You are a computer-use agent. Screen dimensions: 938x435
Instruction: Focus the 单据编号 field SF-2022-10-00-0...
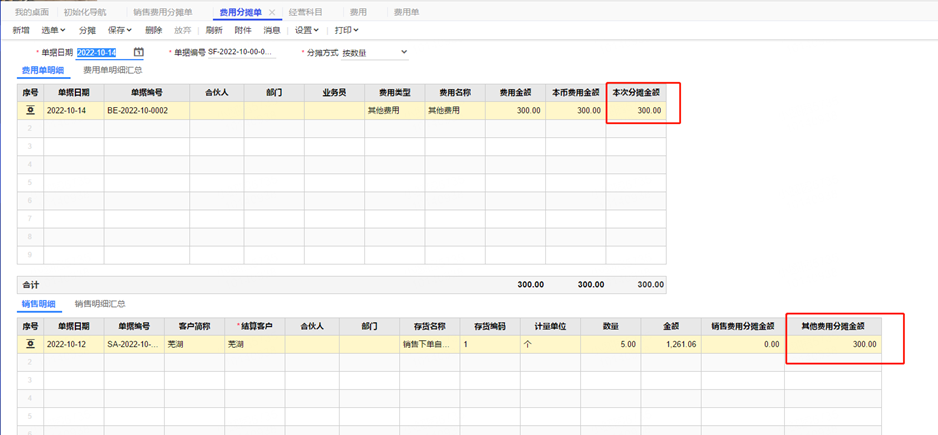(242, 53)
